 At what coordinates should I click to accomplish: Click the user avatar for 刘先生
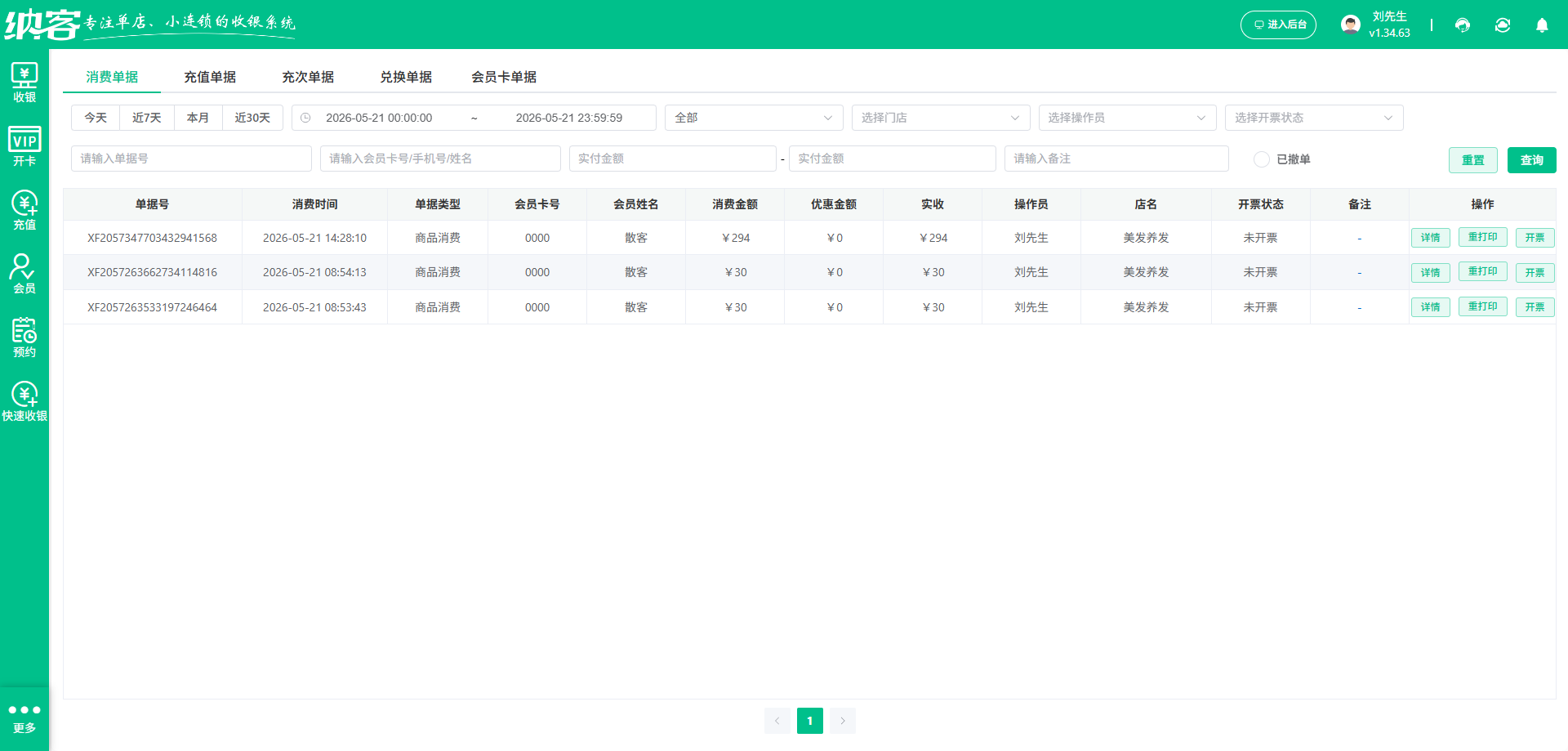1351,25
